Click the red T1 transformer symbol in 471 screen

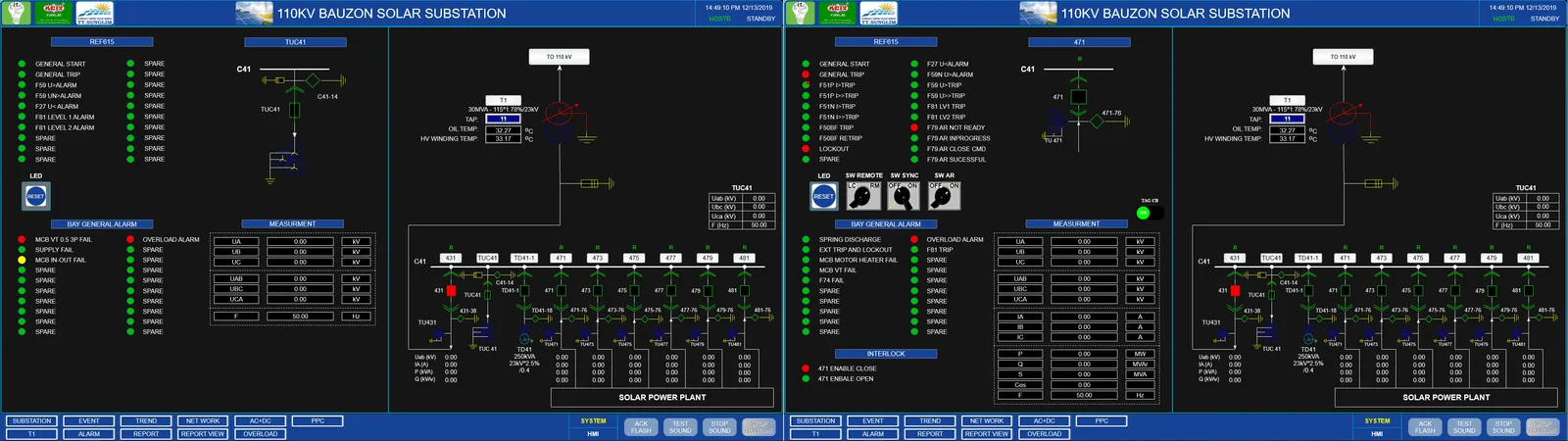pyautogui.click(x=1346, y=114)
